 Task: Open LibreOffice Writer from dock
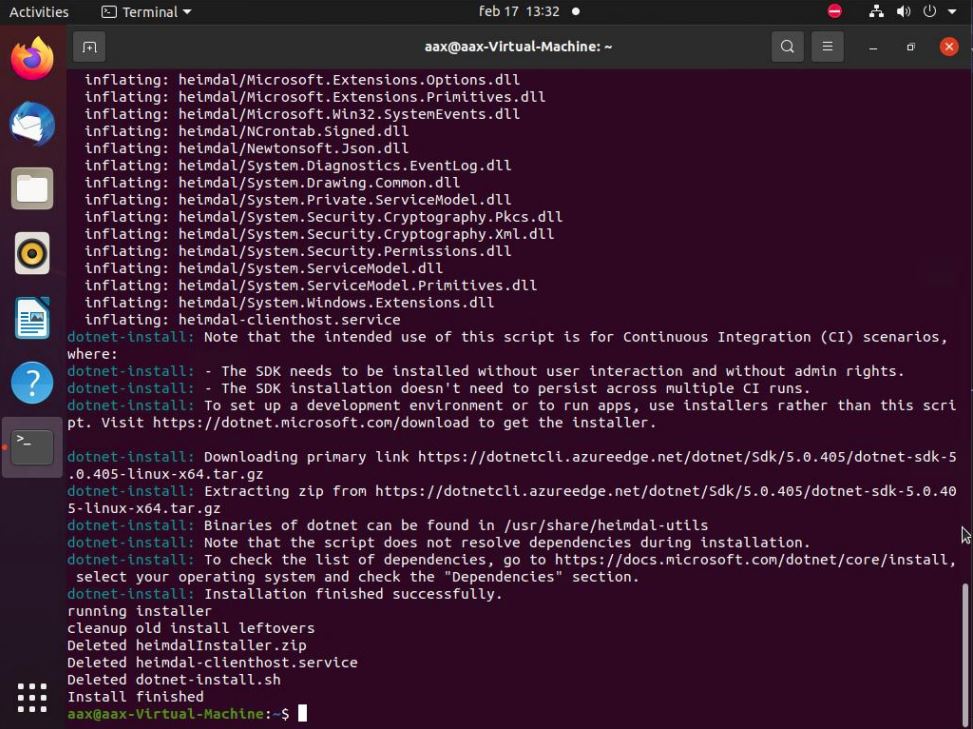[32, 318]
